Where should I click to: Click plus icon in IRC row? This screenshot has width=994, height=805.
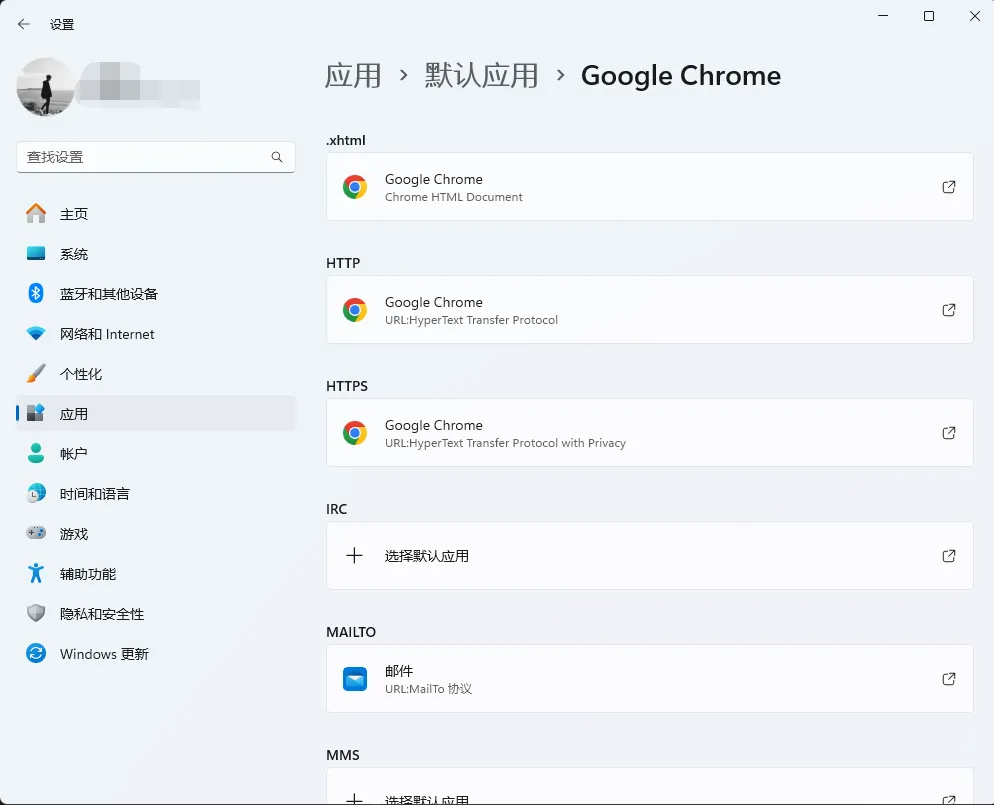[354, 556]
